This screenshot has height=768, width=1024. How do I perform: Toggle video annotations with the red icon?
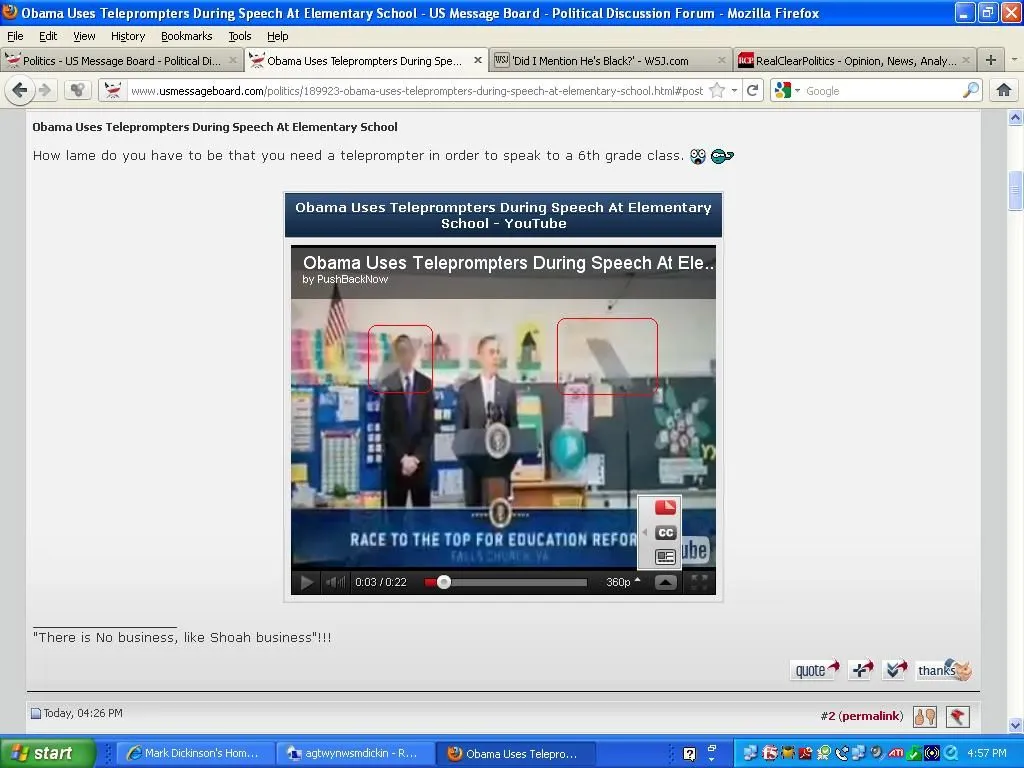665,508
